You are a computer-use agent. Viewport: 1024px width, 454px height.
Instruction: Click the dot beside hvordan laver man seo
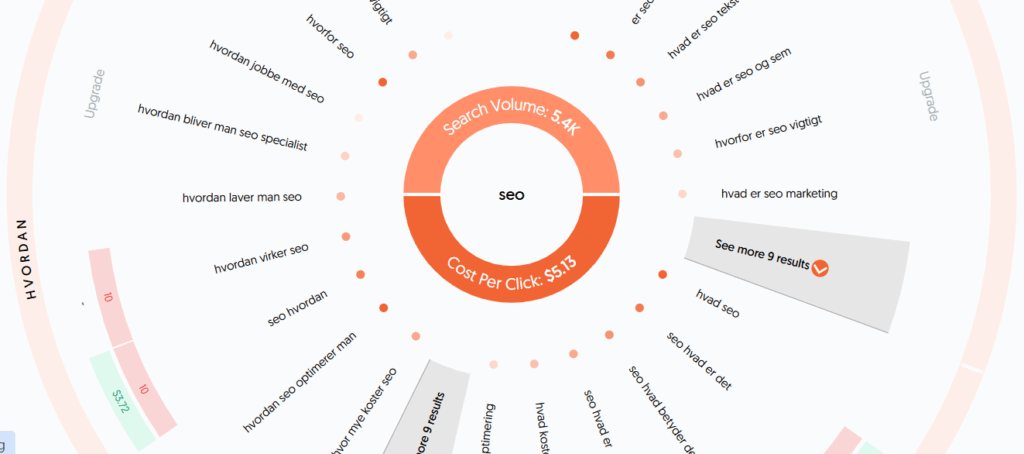click(341, 196)
